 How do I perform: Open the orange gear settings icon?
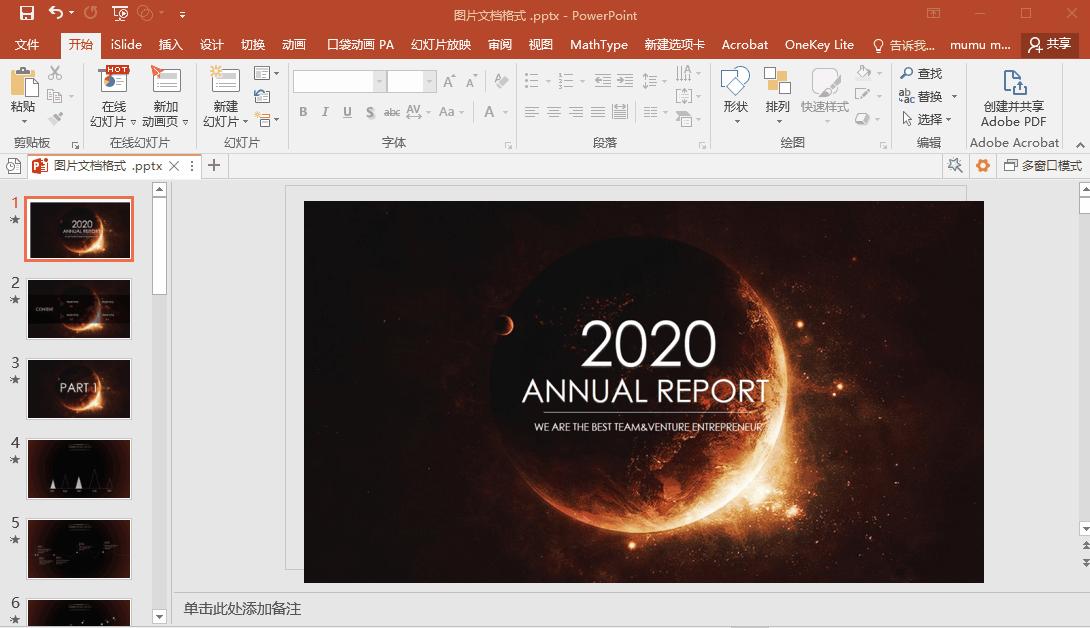983,166
